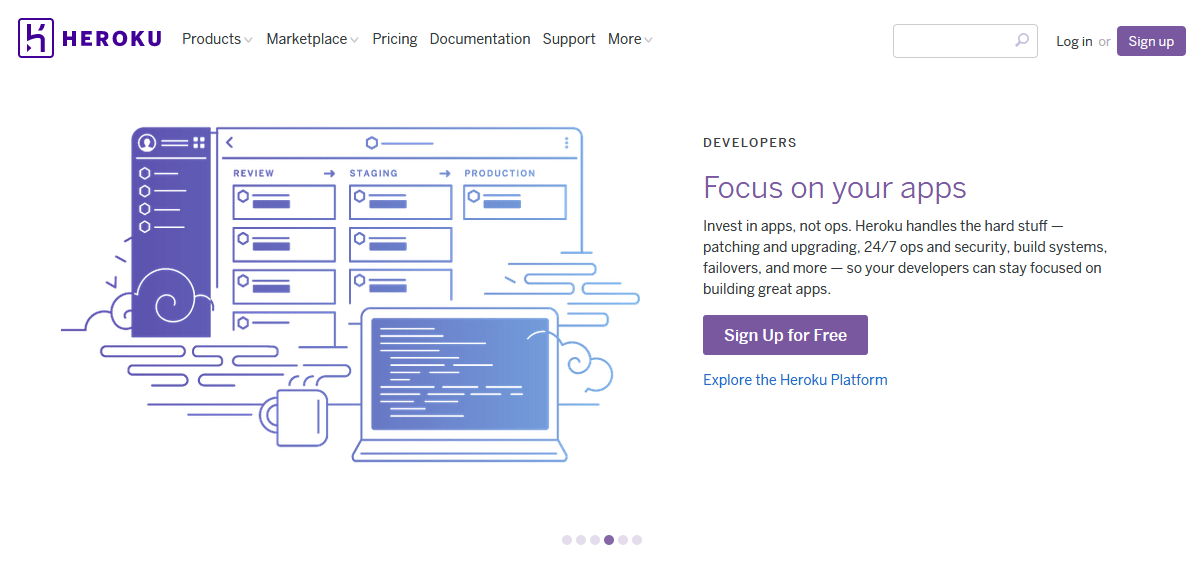The height and width of the screenshot is (587, 1202).
Task: Click the fifth carousel dot
Action: 623,540
